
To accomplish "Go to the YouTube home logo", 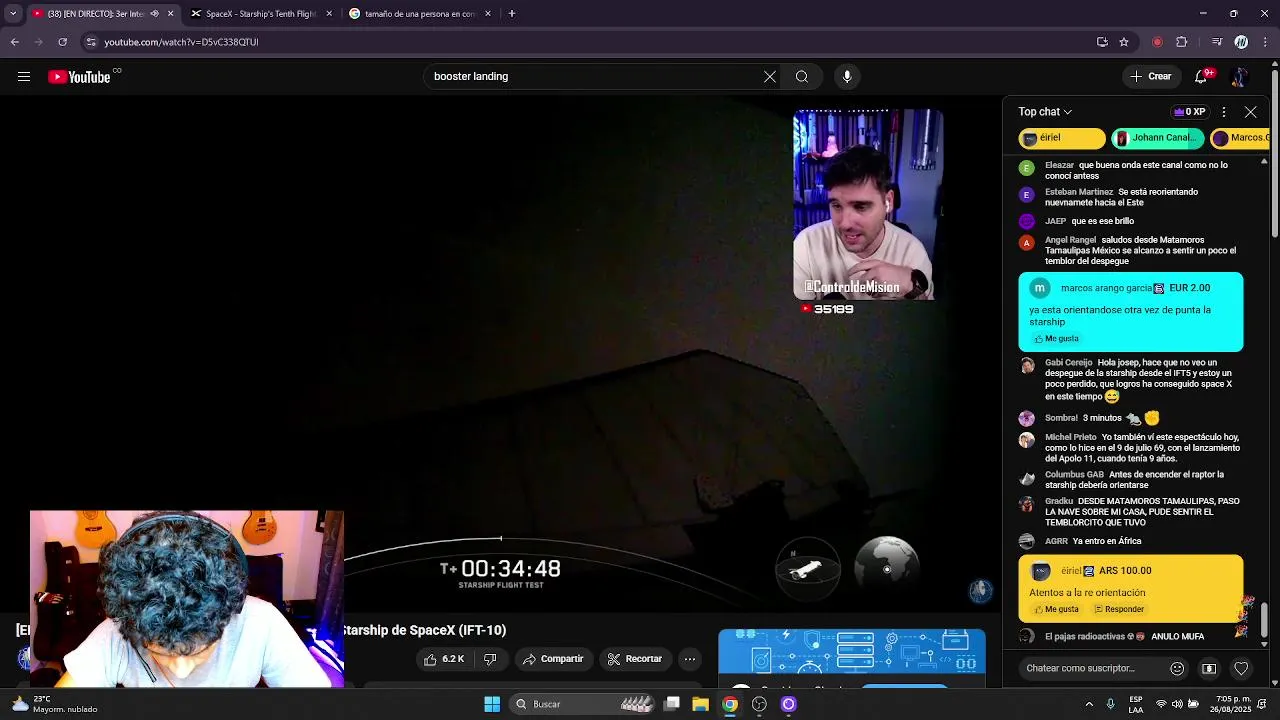I will [x=80, y=77].
